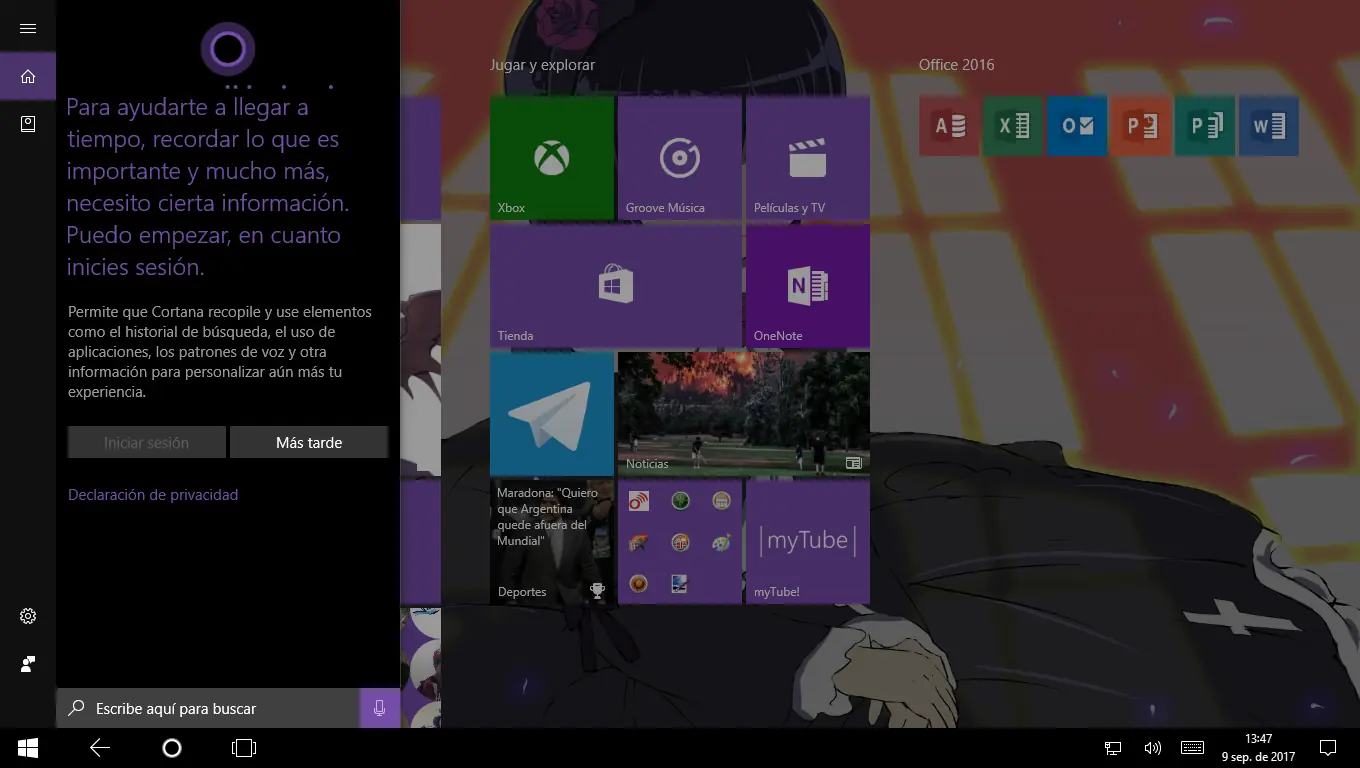Launch the OneNote tile
This screenshot has width=1360, height=768.
807,286
